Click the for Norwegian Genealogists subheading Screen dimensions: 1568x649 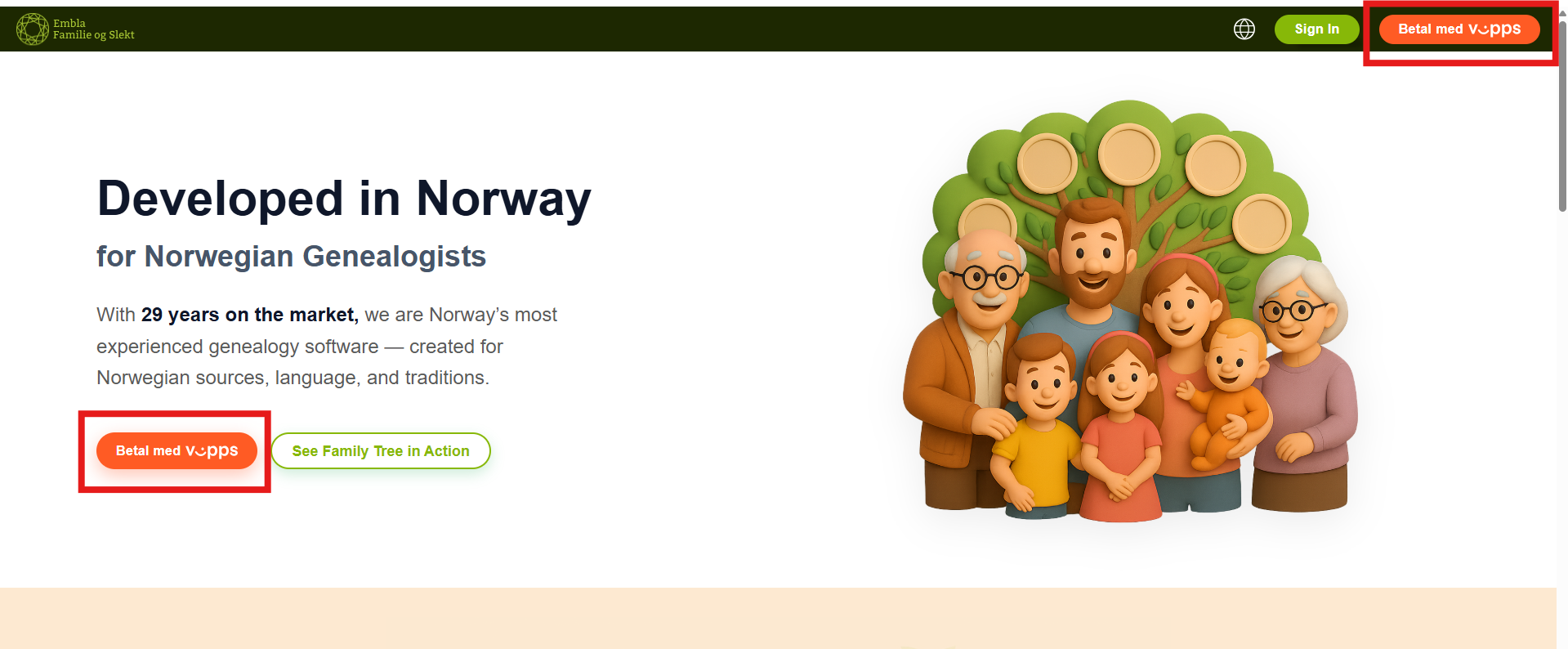click(291, 257)
